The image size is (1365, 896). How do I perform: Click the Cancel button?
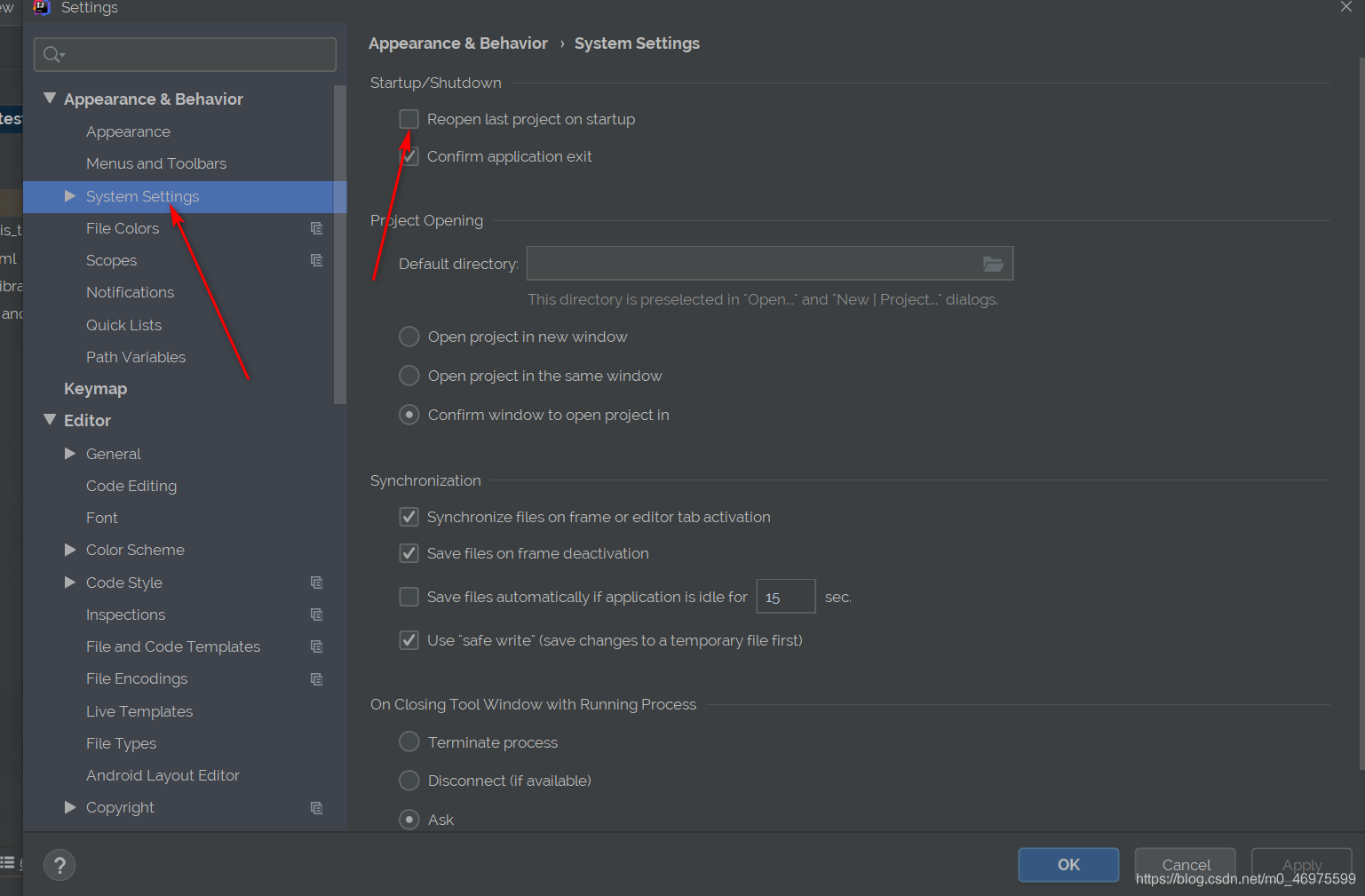coord(1186,865)
